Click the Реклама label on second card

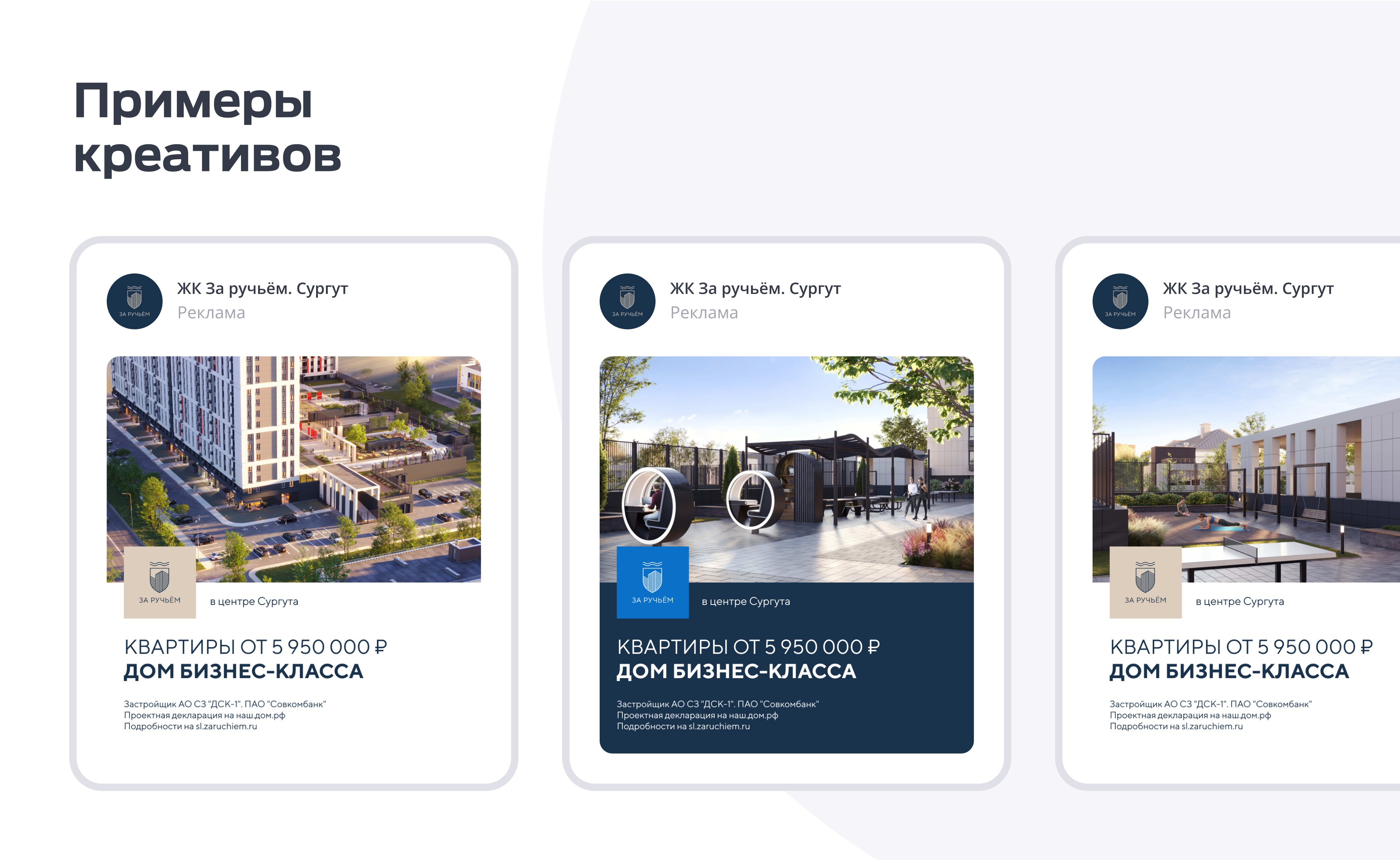tap(704, 313)
